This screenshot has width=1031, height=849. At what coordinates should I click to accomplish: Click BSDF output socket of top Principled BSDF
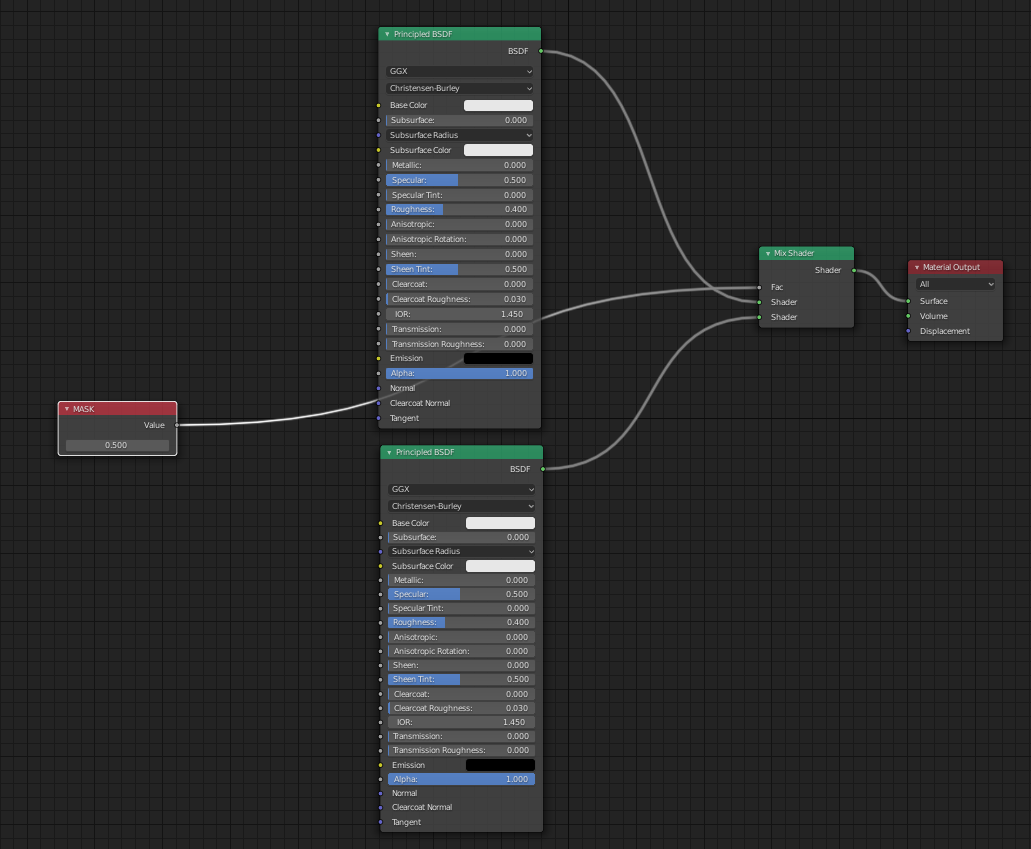[x=541, y=51]
